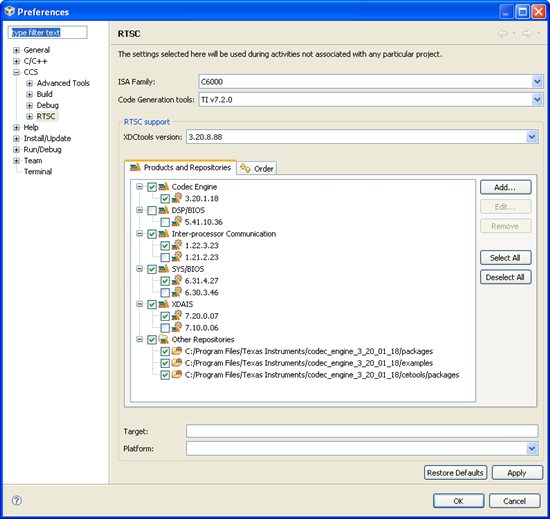Click the Other Repositories folder icon

163,339
